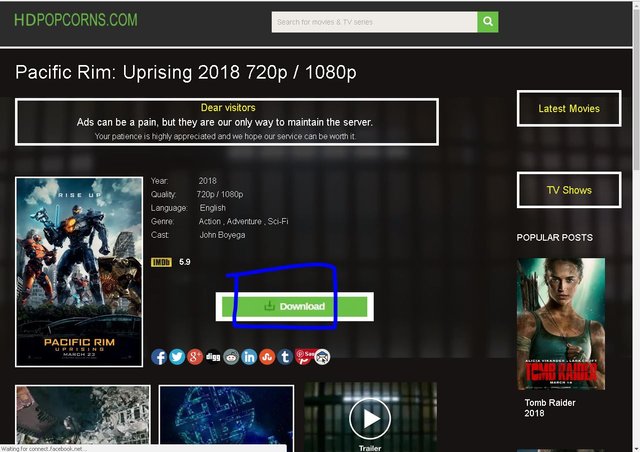The image size is (640, 452).
Task: Share on Tumblr
Action: coord(285,357)
